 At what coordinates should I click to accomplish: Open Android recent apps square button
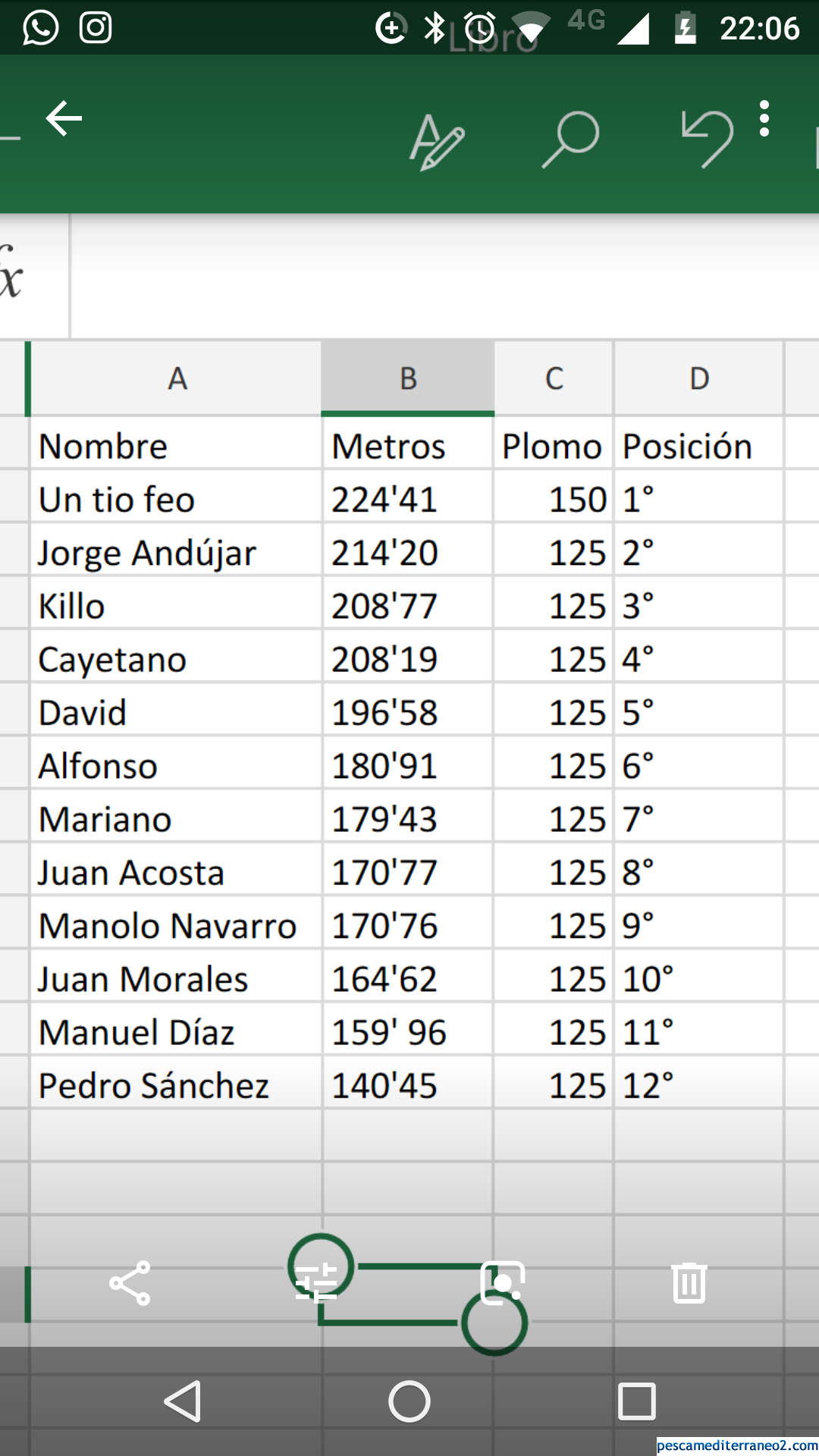(x=637, y=1401)
